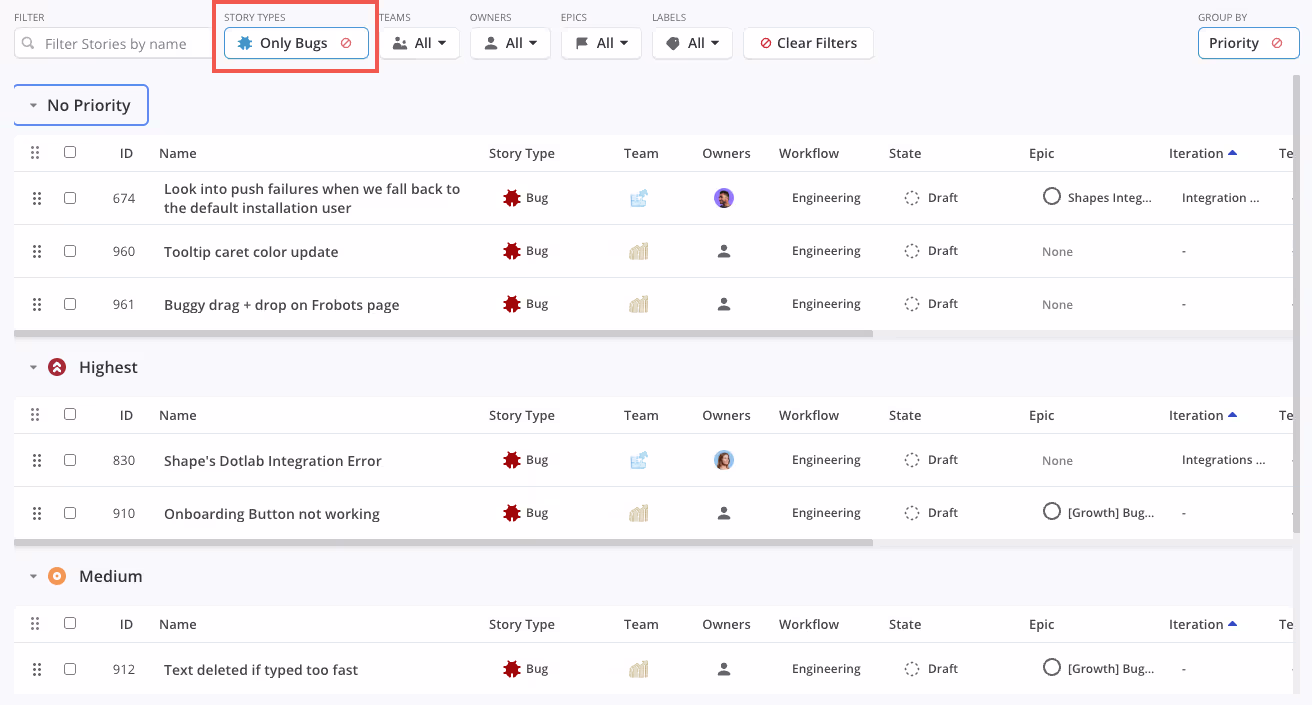Click drag handle for story 674
The image size is (1312, 705).
point(37,198)
